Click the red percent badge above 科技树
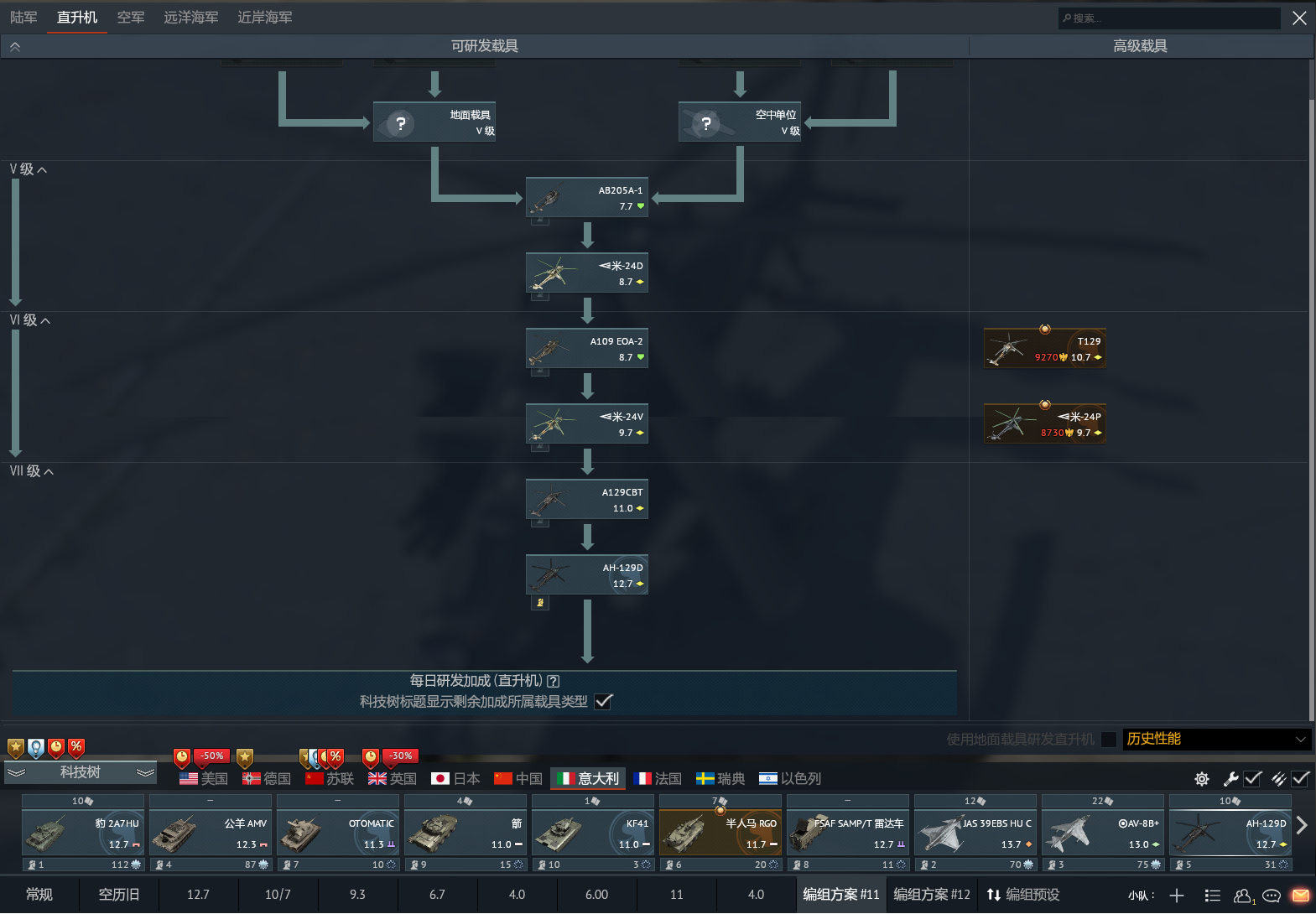This screenshot has width=1316, height=914. pyautogui.click(x=76, y=747)
